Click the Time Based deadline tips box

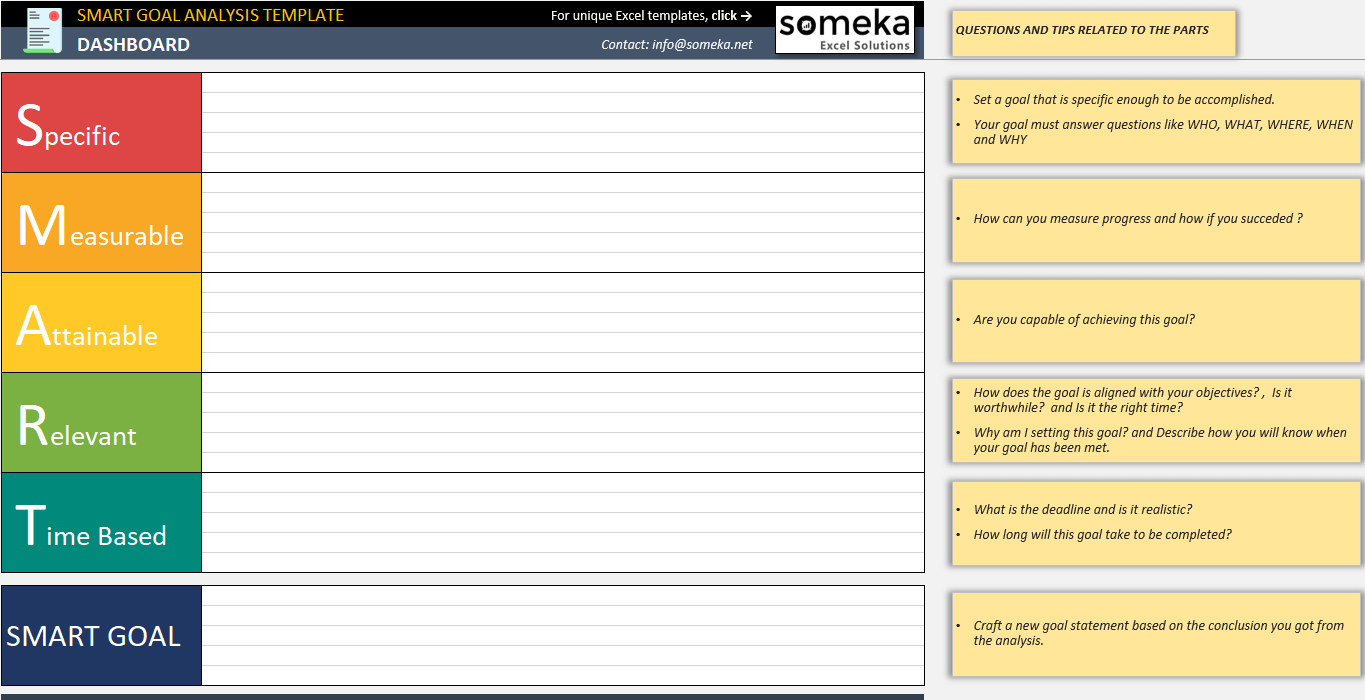pyautogui.click(x=1155, y=521)
